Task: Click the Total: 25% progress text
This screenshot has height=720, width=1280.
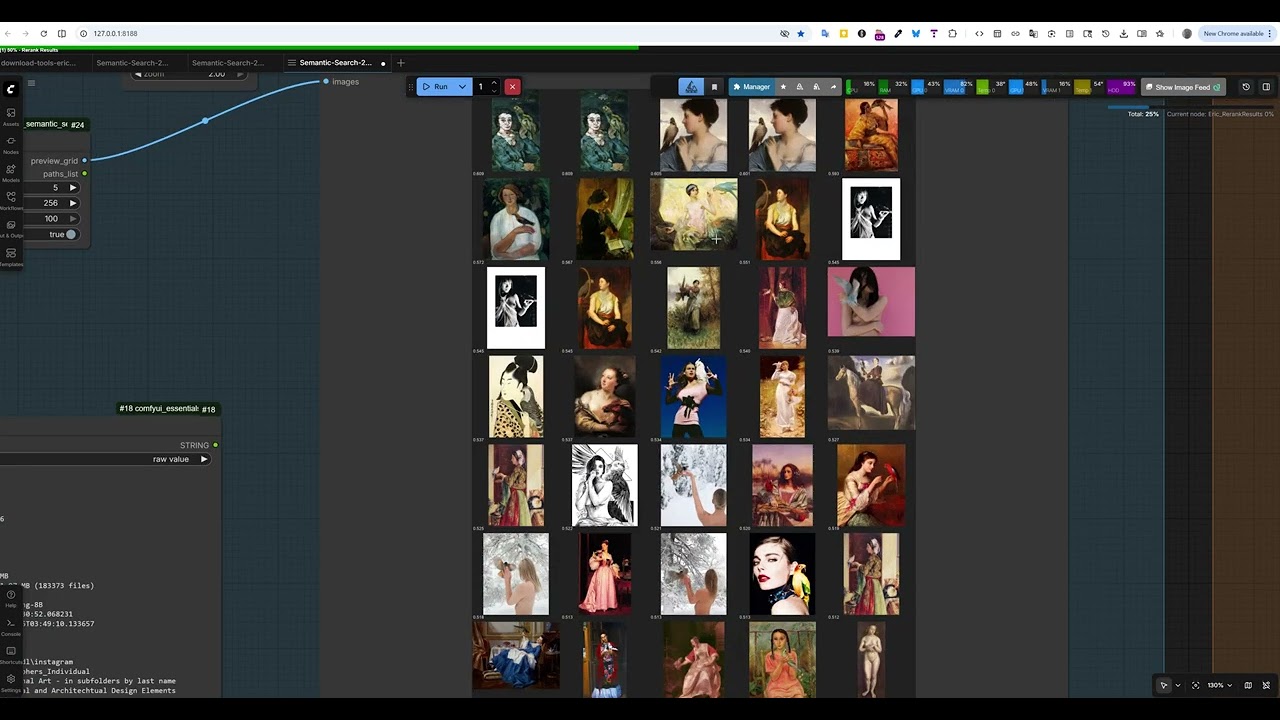Action: 1143,114
